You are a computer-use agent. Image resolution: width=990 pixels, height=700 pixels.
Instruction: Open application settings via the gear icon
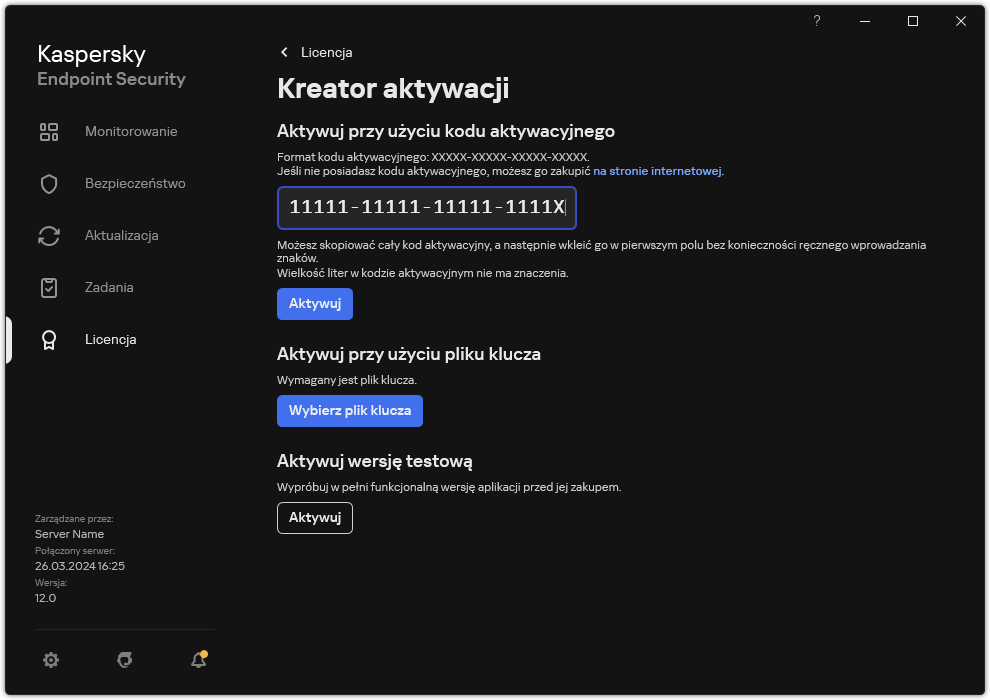51,660
